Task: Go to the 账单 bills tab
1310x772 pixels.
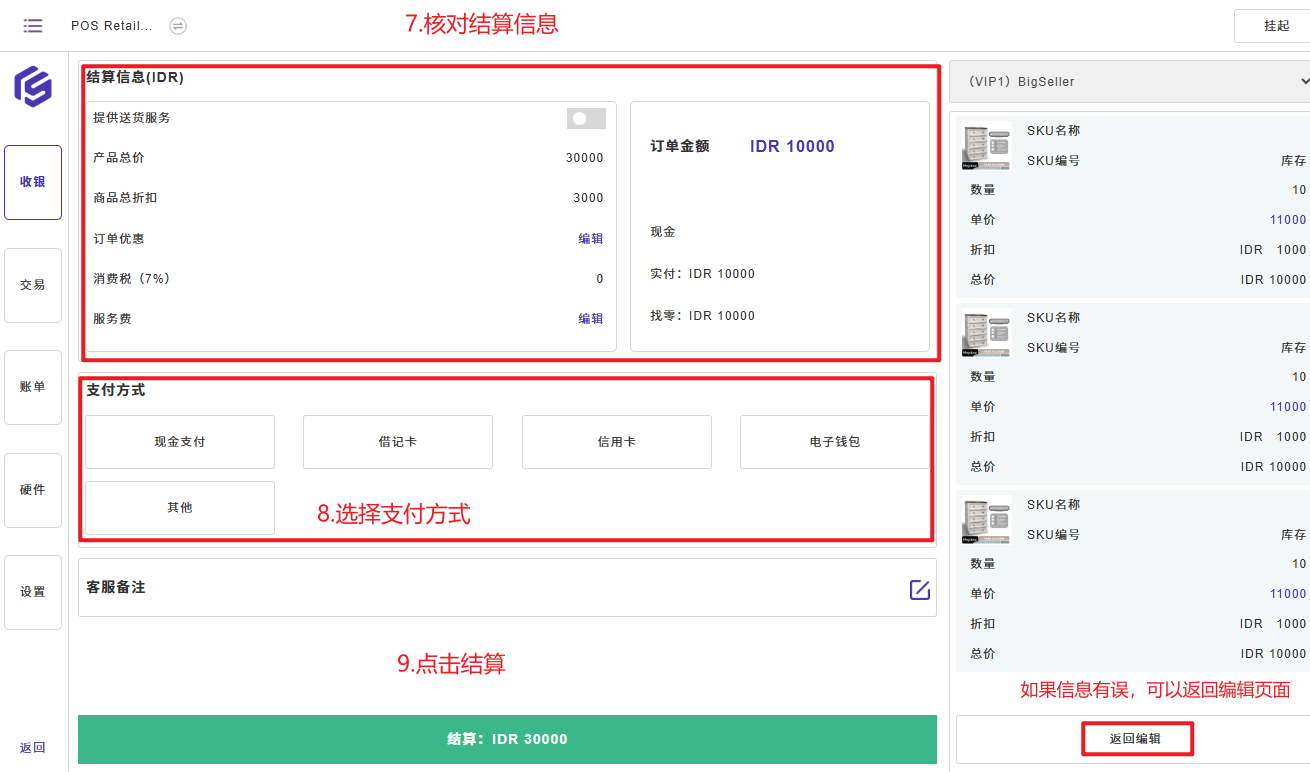Action: click(x=33, y=387)
